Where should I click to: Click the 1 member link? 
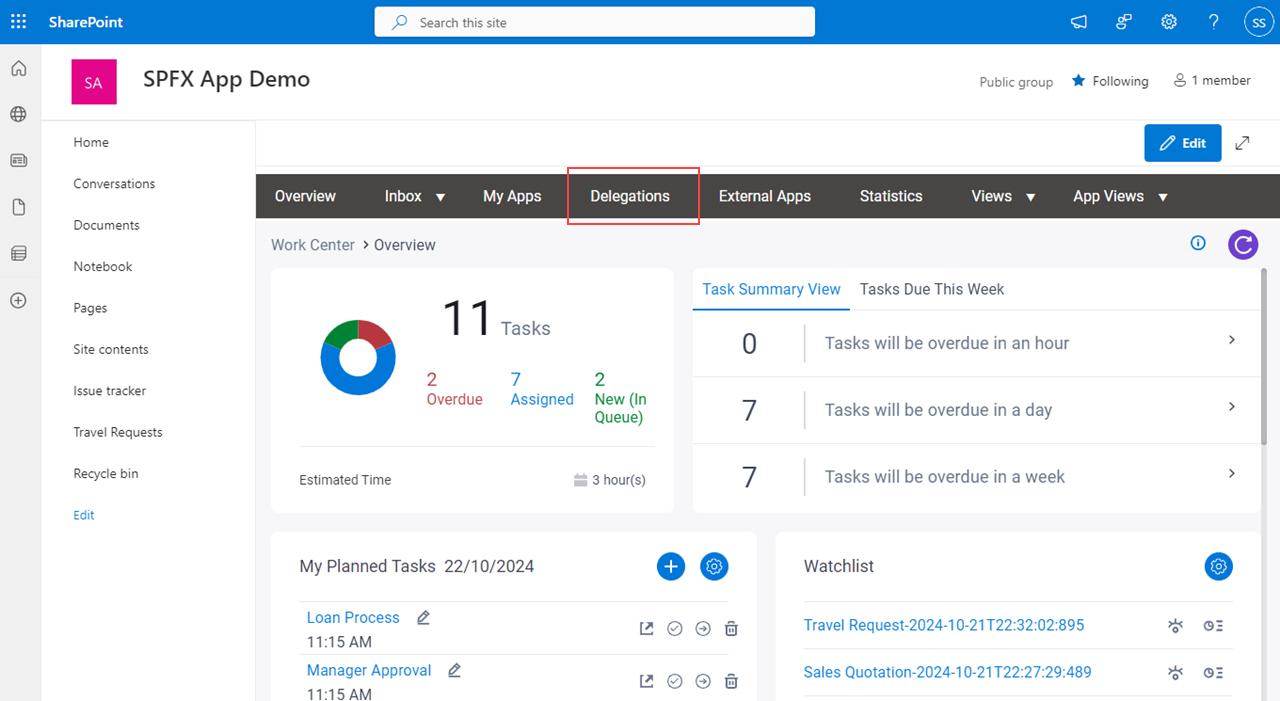[1212, 81]
